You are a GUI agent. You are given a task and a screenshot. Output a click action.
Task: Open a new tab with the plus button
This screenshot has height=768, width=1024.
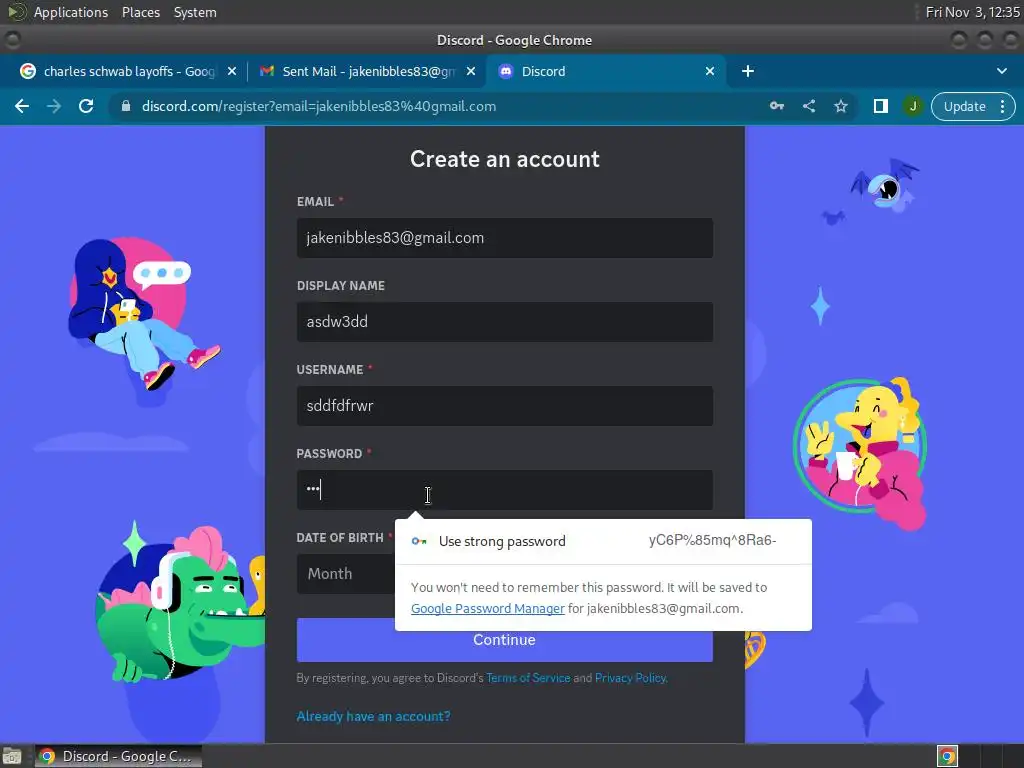click(x=748, y=71)
